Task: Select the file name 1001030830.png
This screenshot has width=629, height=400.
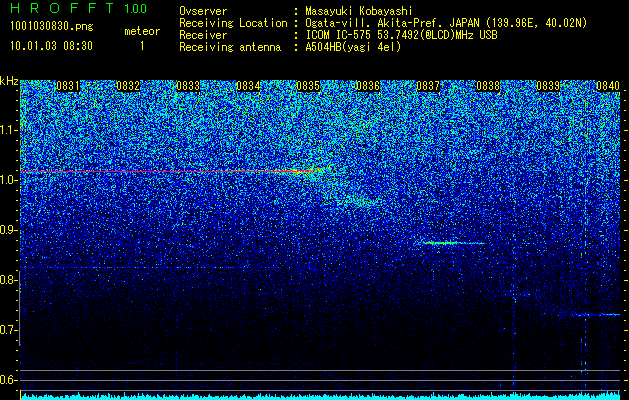Action: pyautogui.click(x=52, y=26)
